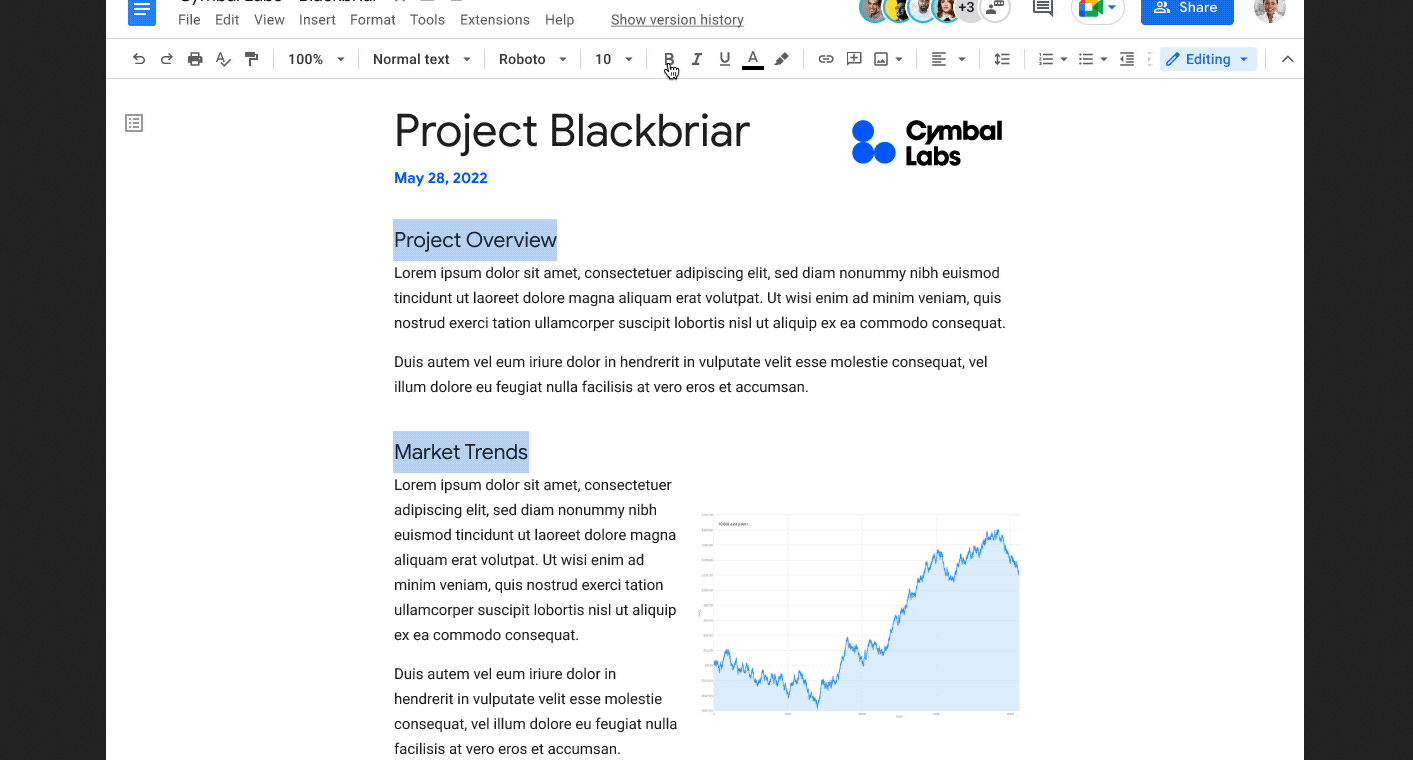
Task: Expand the numbered list options arrow
Action: 1064,59
